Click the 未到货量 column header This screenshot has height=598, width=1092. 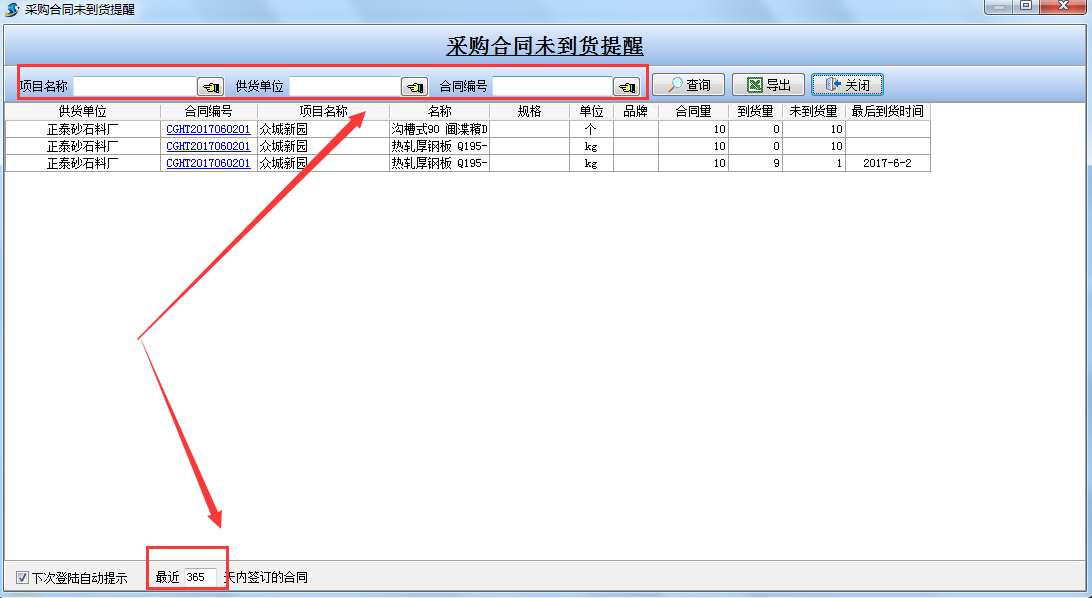pos(813,111)
